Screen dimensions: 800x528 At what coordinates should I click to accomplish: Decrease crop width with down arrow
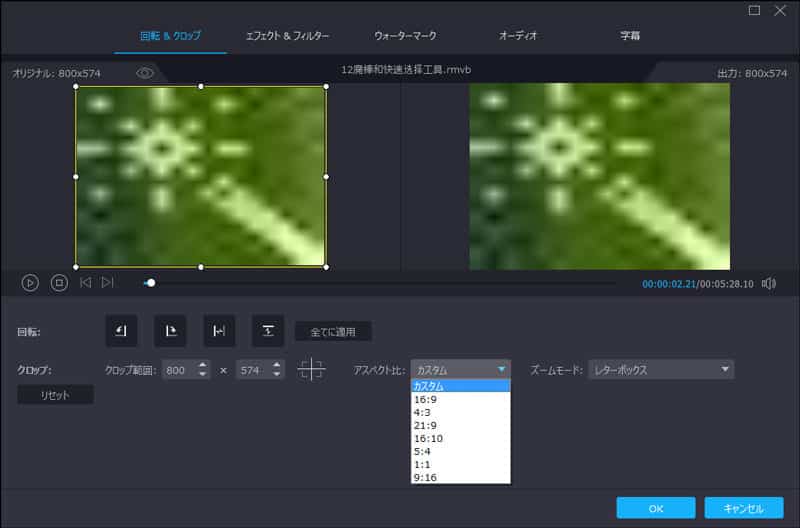(203, 374)
